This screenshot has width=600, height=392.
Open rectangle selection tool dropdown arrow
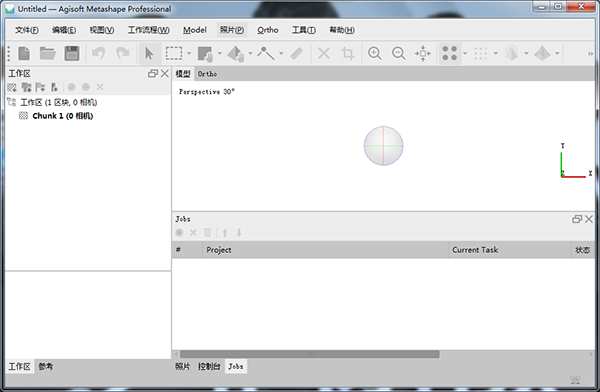tap(189, 53)
